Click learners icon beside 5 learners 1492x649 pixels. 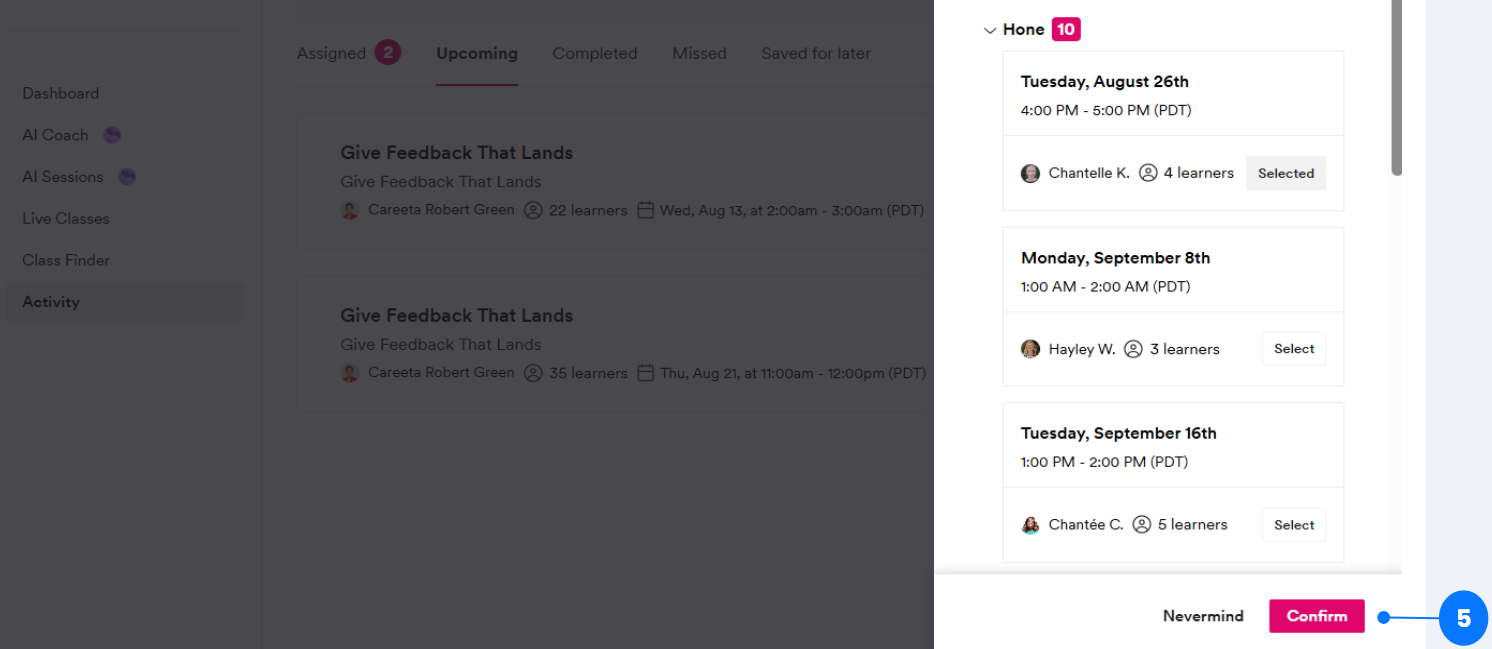coord(1141,524)
